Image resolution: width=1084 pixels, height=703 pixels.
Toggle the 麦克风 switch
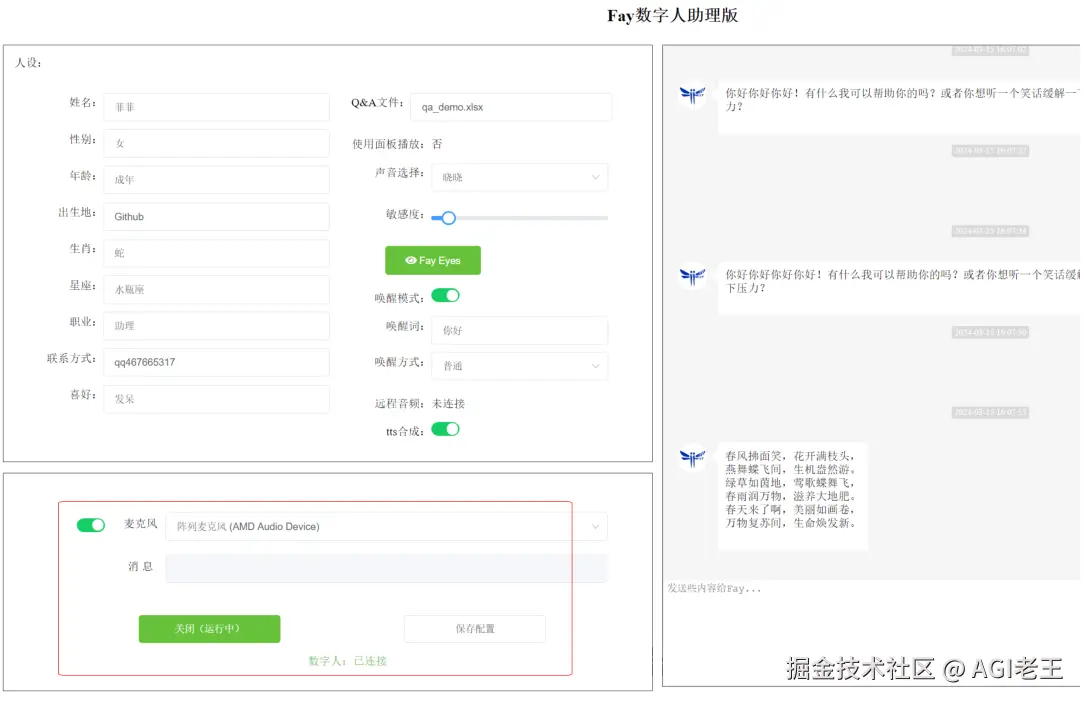click(x=91, y=525)
